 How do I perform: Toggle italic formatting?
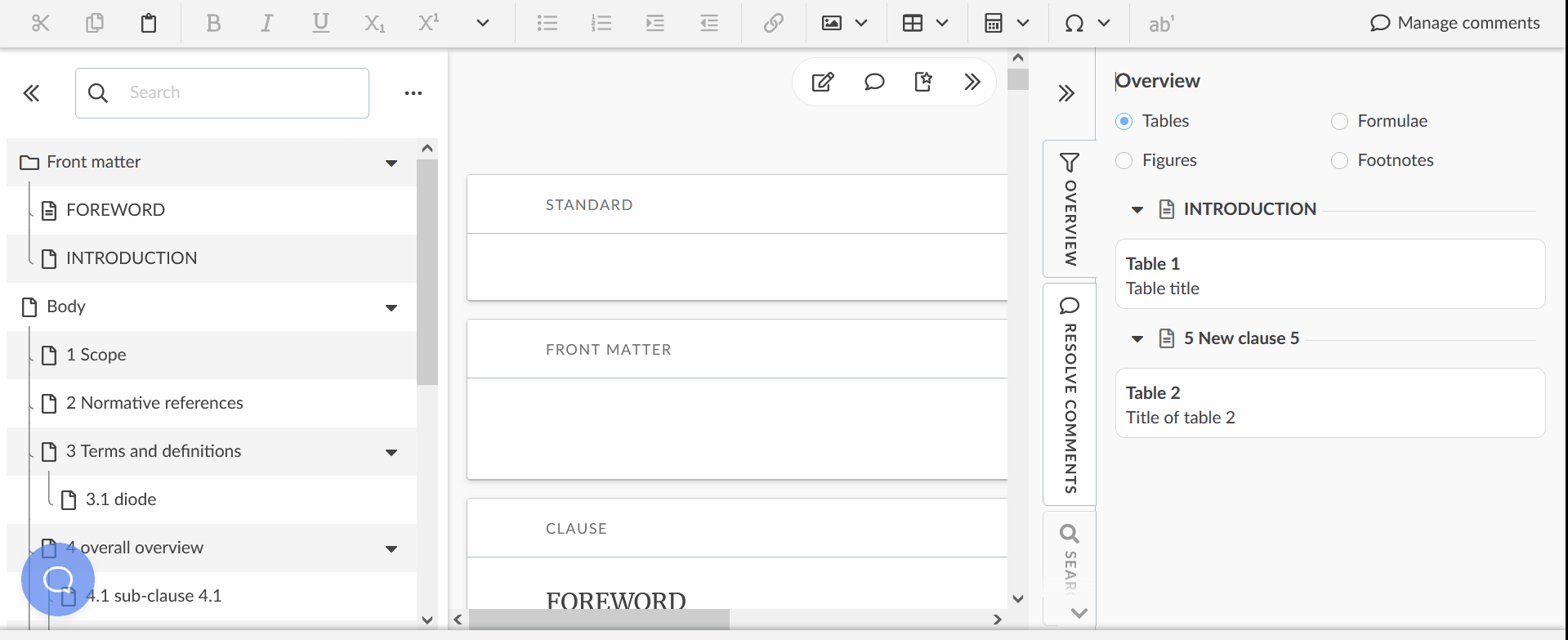(x=267, y=23)
